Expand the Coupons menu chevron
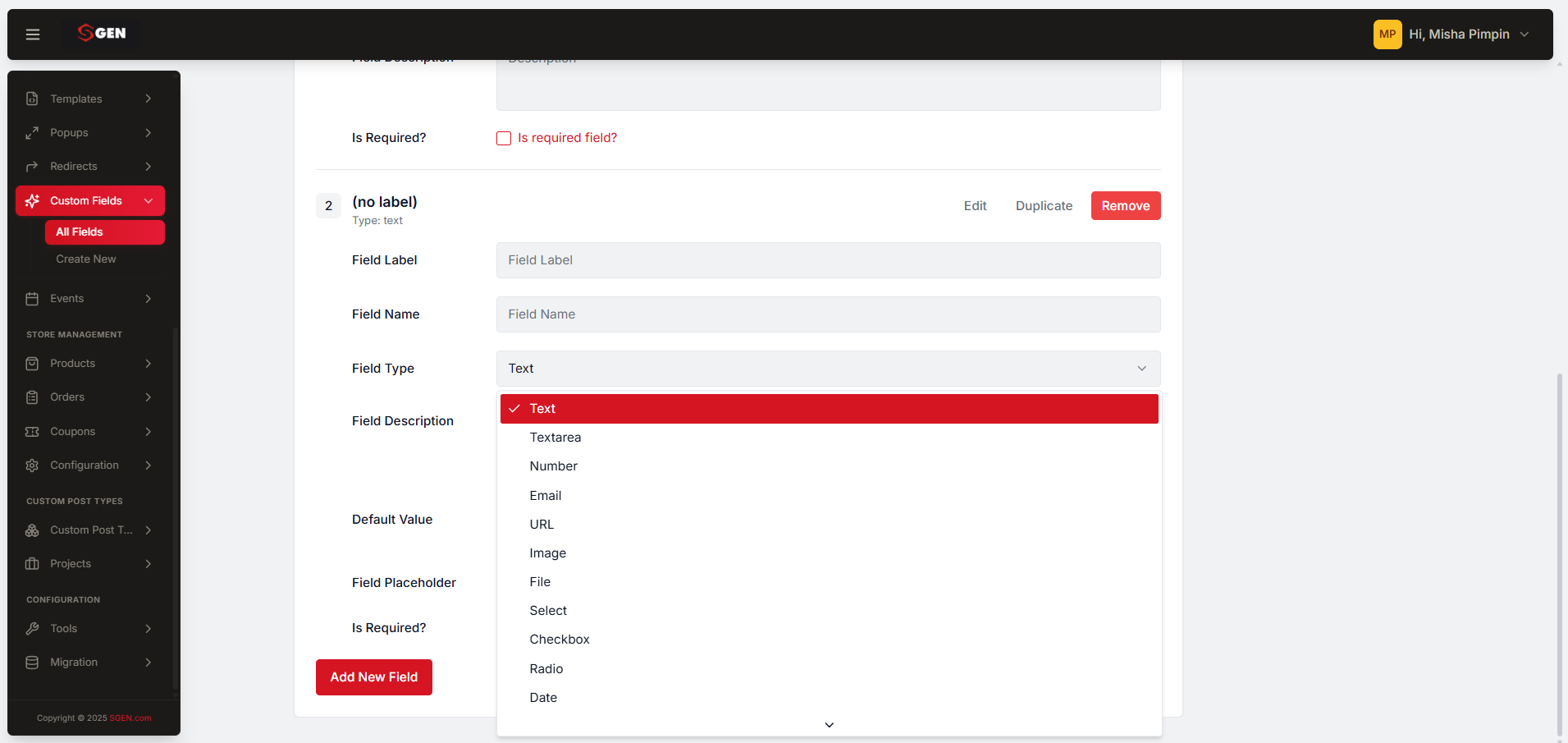Screen dimensions: 1568x743 [149, 431]
